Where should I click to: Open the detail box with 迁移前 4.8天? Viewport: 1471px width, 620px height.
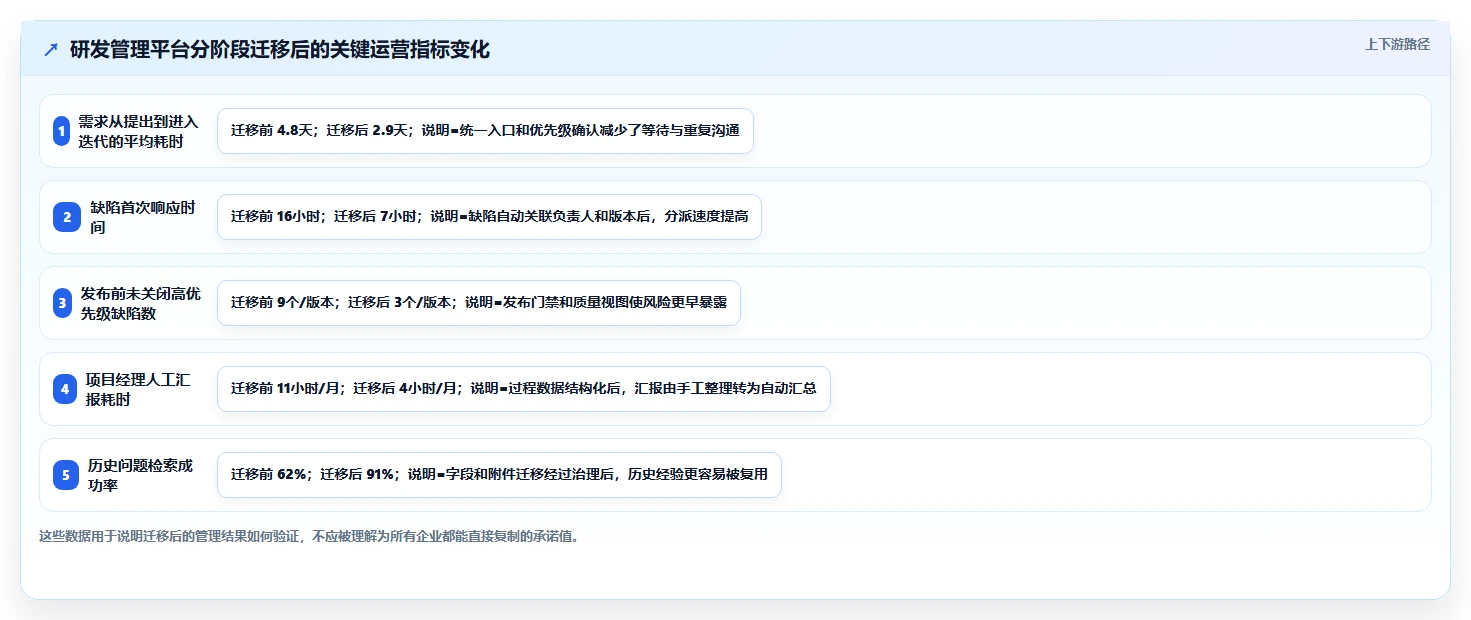pyautogui.click(x=485, y=131)
